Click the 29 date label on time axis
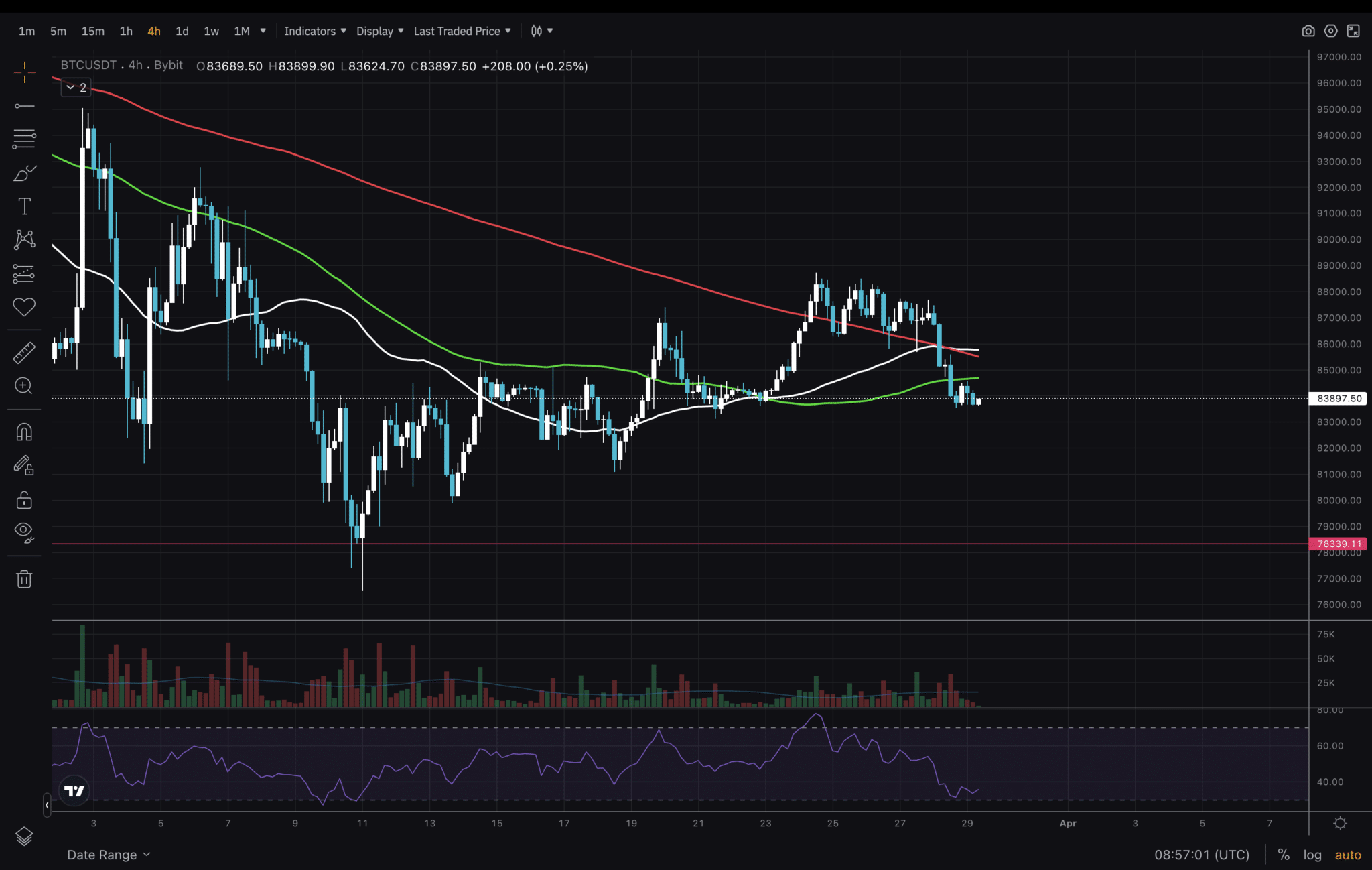1372x870 pixels. (x=967, y=823)
